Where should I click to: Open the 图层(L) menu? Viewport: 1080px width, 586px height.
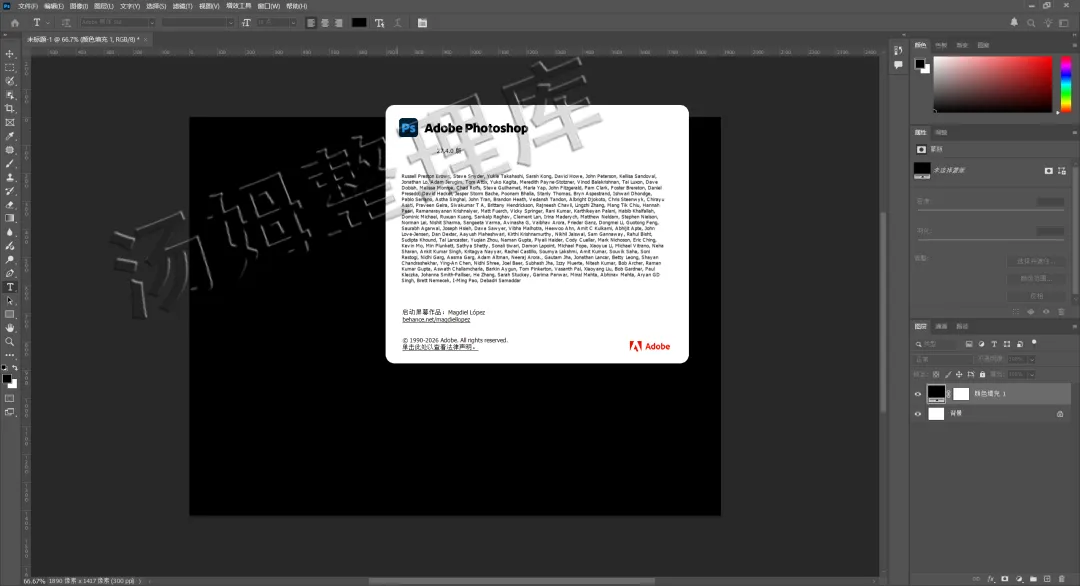tap(104, 6)
